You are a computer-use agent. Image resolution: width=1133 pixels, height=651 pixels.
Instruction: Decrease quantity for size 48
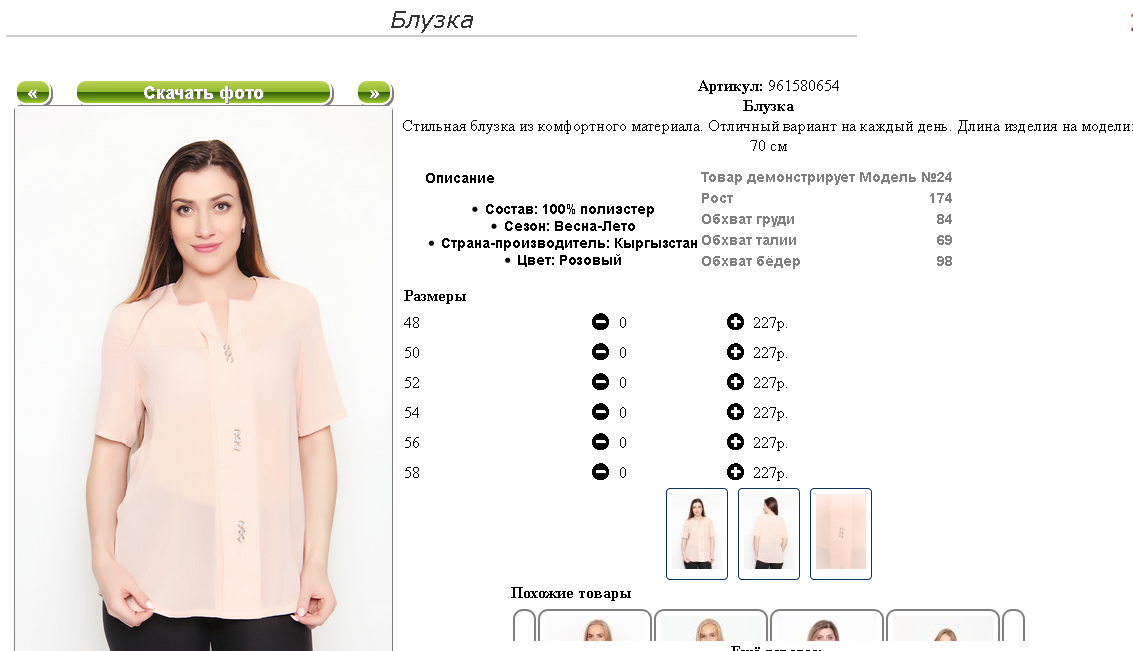pyautogui.click(x=600, y=322)
